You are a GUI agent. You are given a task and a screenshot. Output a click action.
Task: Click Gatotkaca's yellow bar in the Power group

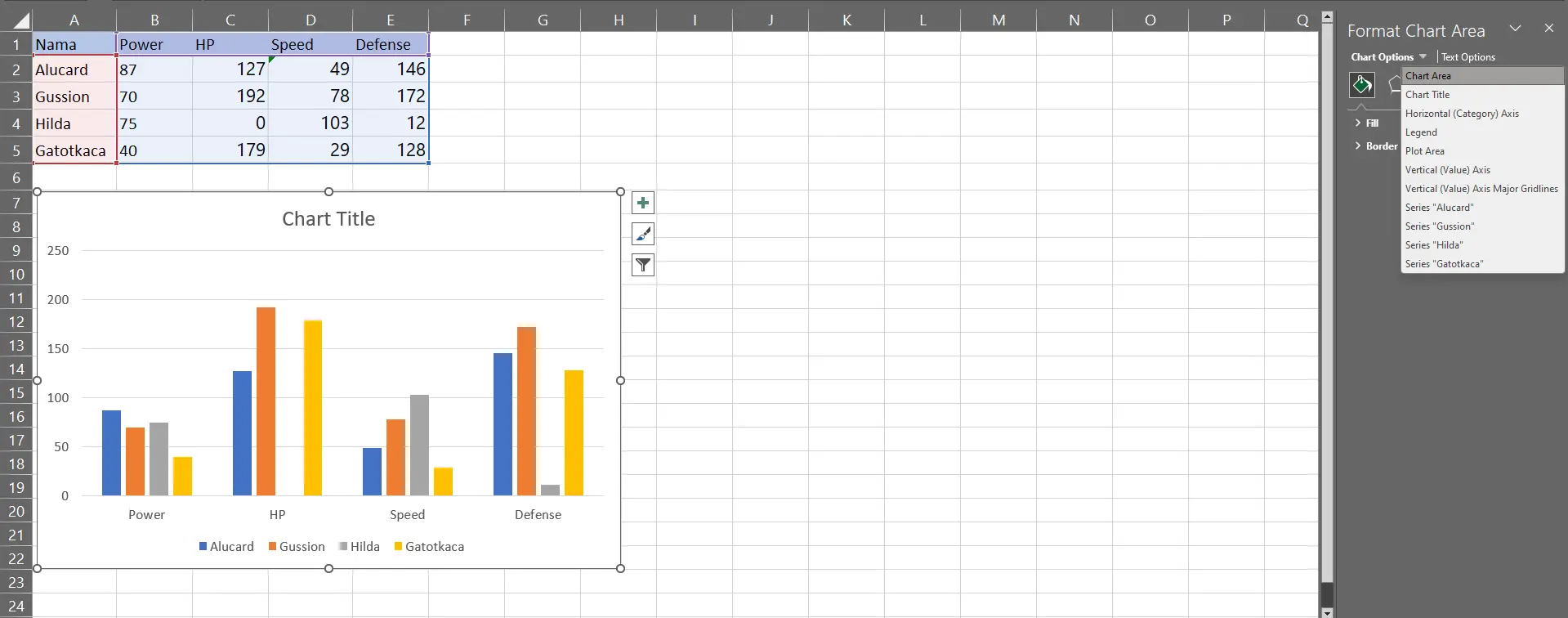coord(182,476)
